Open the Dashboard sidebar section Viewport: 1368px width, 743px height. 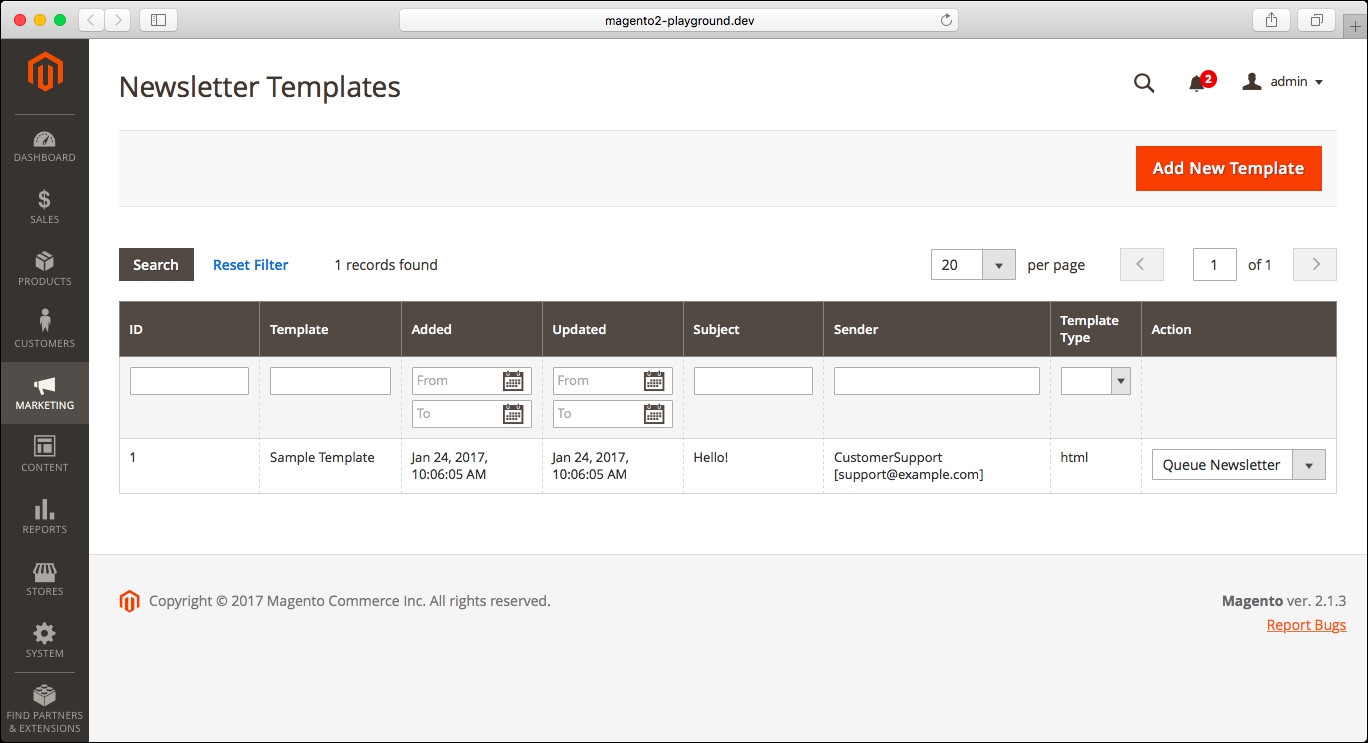[44, 145]
